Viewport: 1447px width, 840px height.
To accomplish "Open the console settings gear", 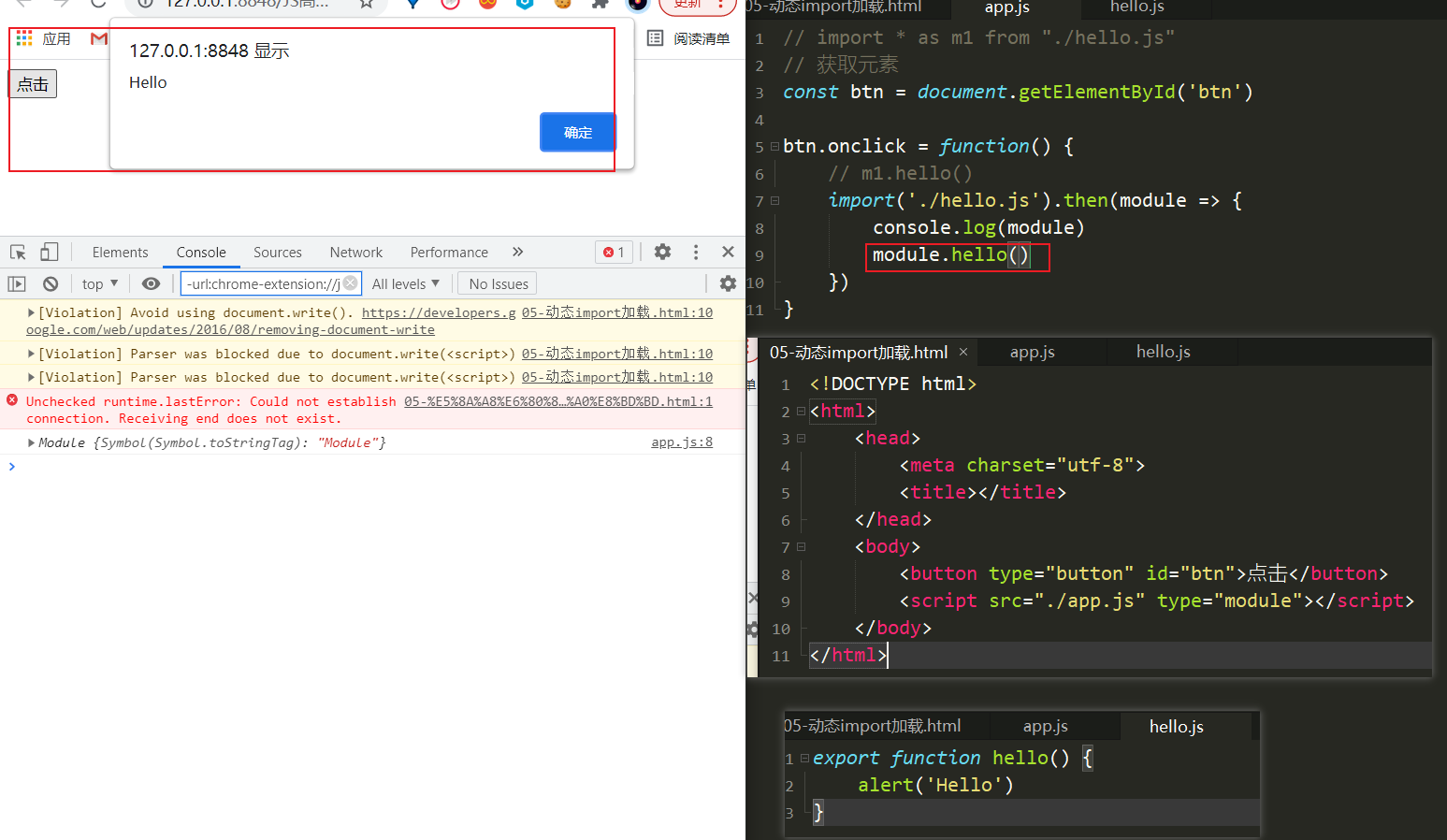I will (728, 283).
